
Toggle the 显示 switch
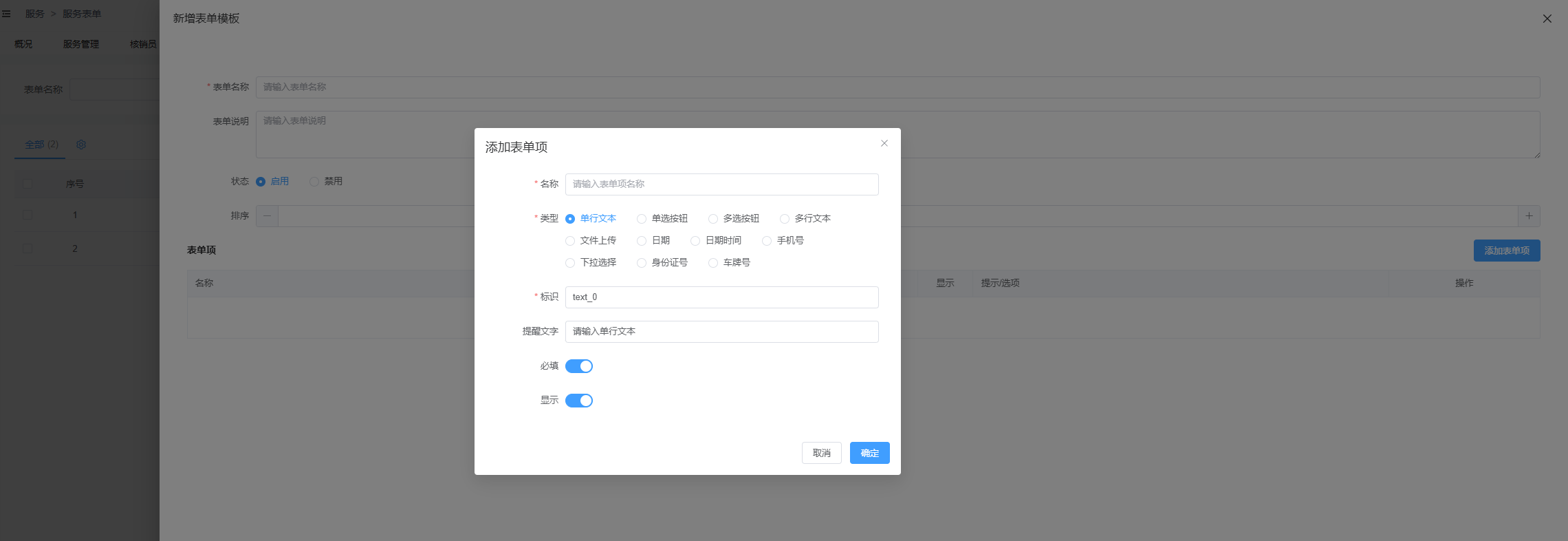point(579,401)
